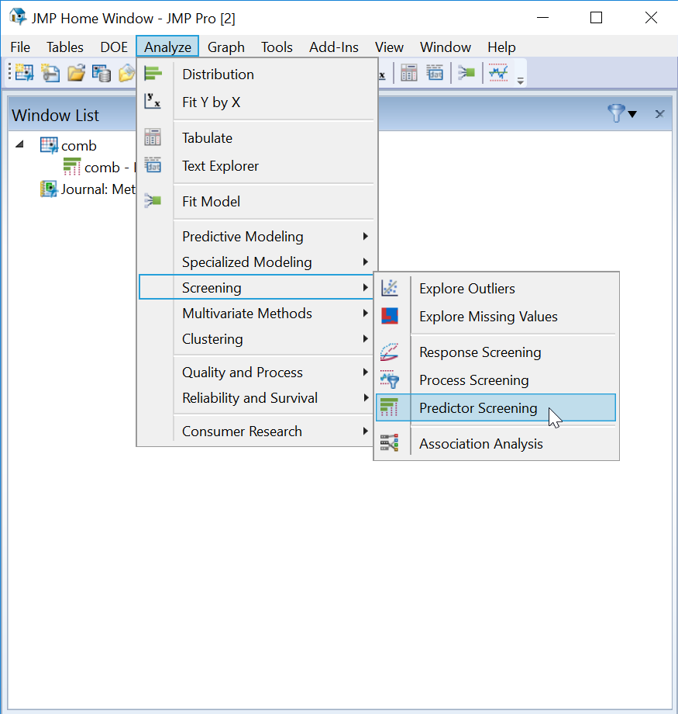Click the Response Screening curve icon
The height and width of the screenshot is (714, 678).
point(389,352)
